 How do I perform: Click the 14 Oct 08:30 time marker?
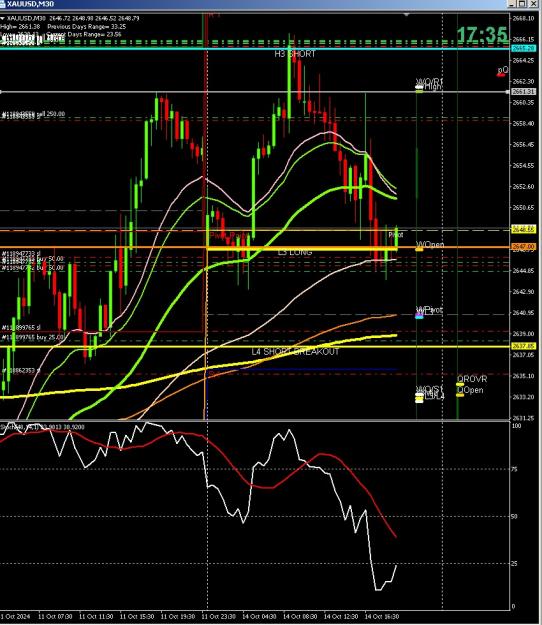coord(300,617)
